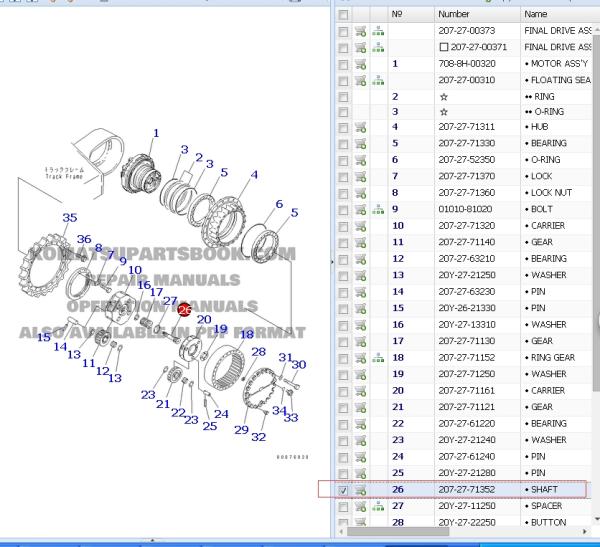Screen dimensions: 600x547
Task: Add MOTOR ASS'Y 708-8H-00320 to cart
Action: (360, 64)
